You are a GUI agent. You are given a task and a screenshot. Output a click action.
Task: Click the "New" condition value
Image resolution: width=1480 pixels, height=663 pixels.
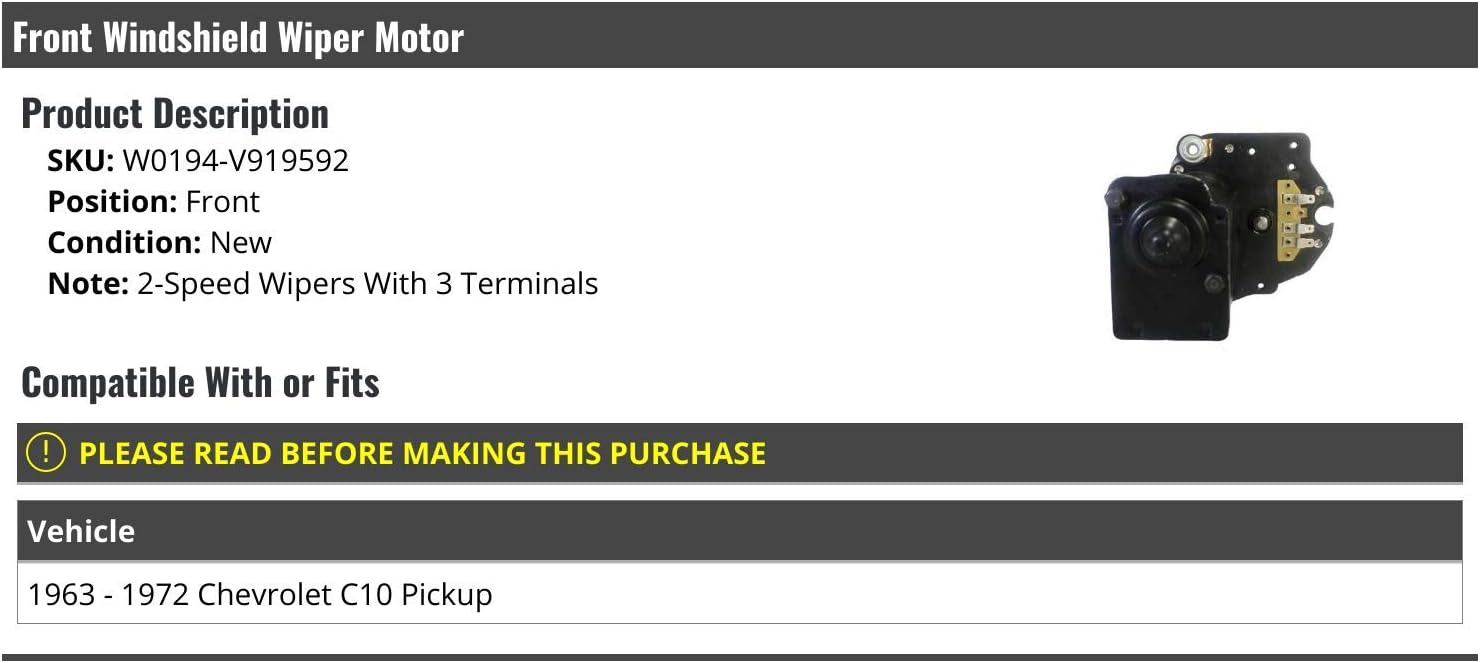coord(241,243)
